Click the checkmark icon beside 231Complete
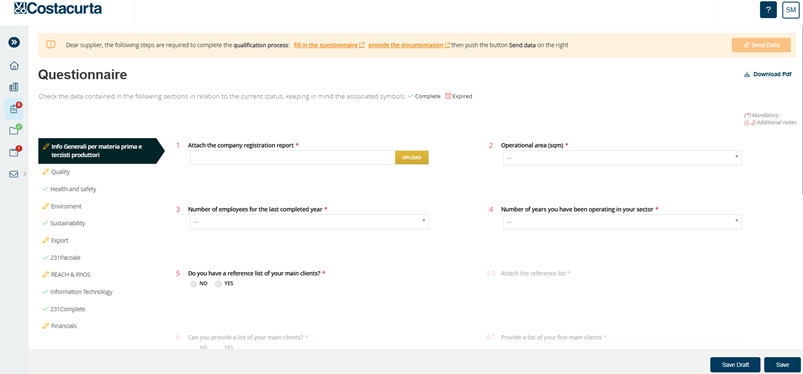 click(46, 309)
